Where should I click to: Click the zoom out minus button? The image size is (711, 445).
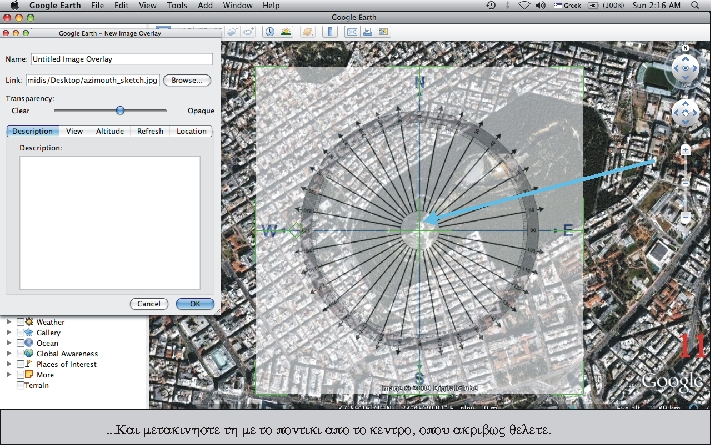(686, 218)
